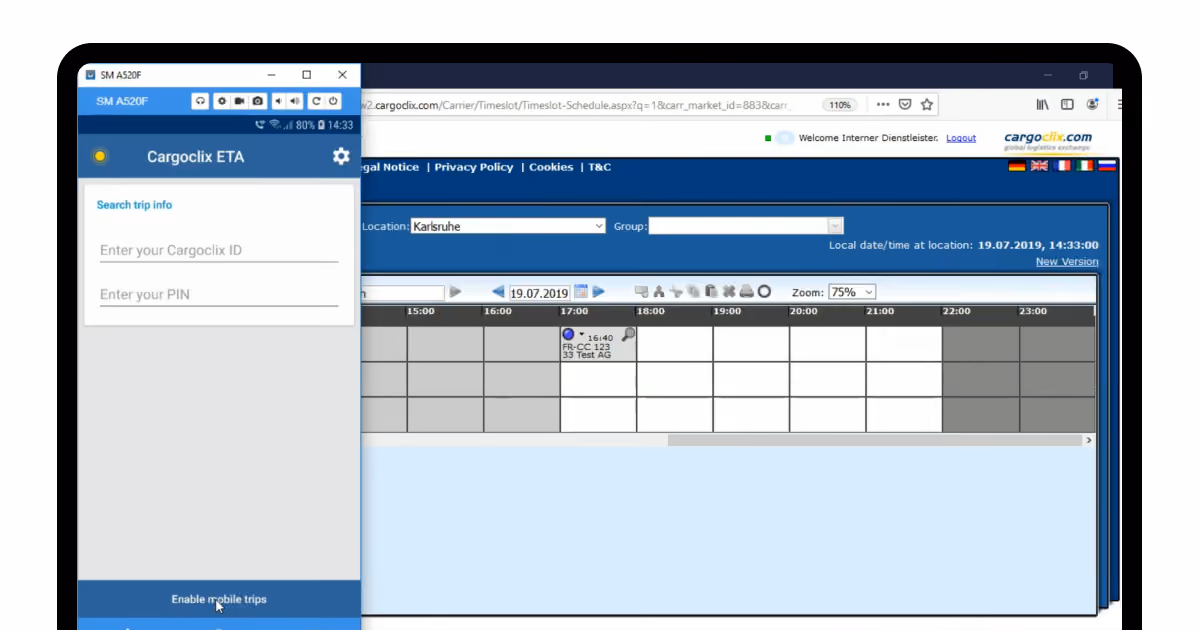Image resolution: width=1200 pixels, height=630 pixels.
Task: Switch language to French flag
Action: [1062, 166]
